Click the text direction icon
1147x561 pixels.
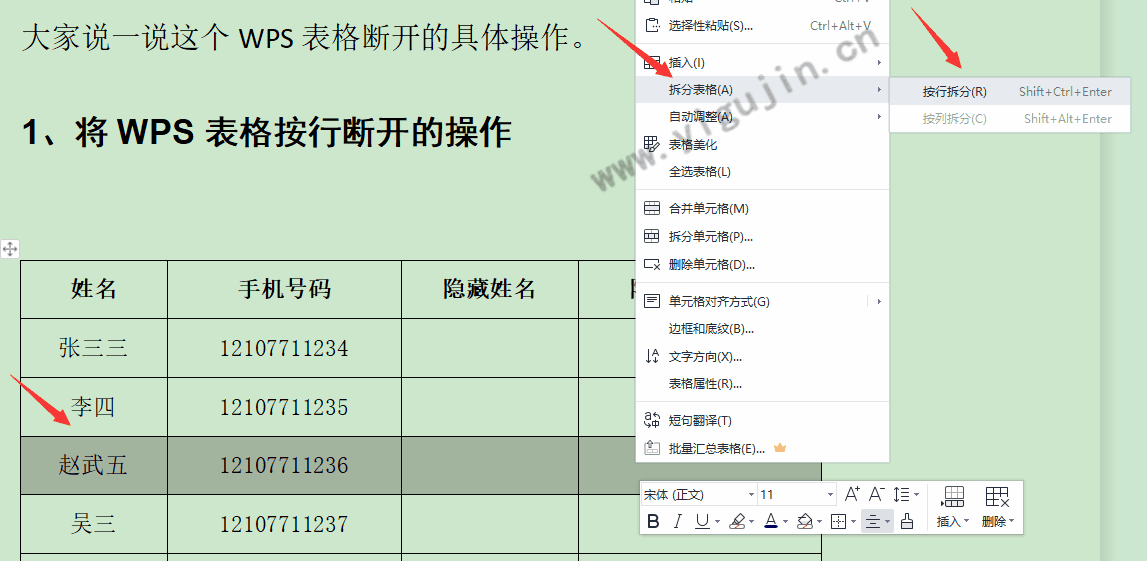pyautogui.click(x=651, y=356)
